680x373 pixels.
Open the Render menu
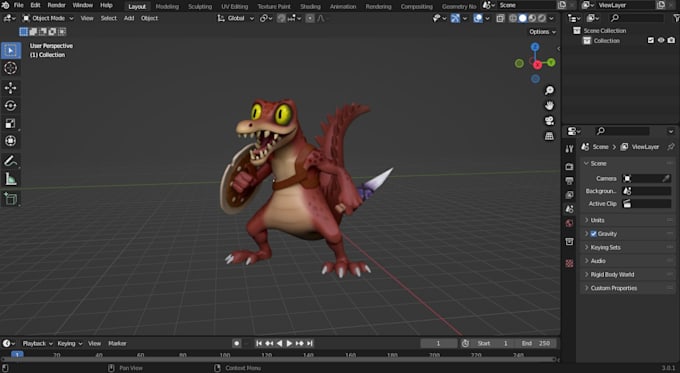point(56,5)
